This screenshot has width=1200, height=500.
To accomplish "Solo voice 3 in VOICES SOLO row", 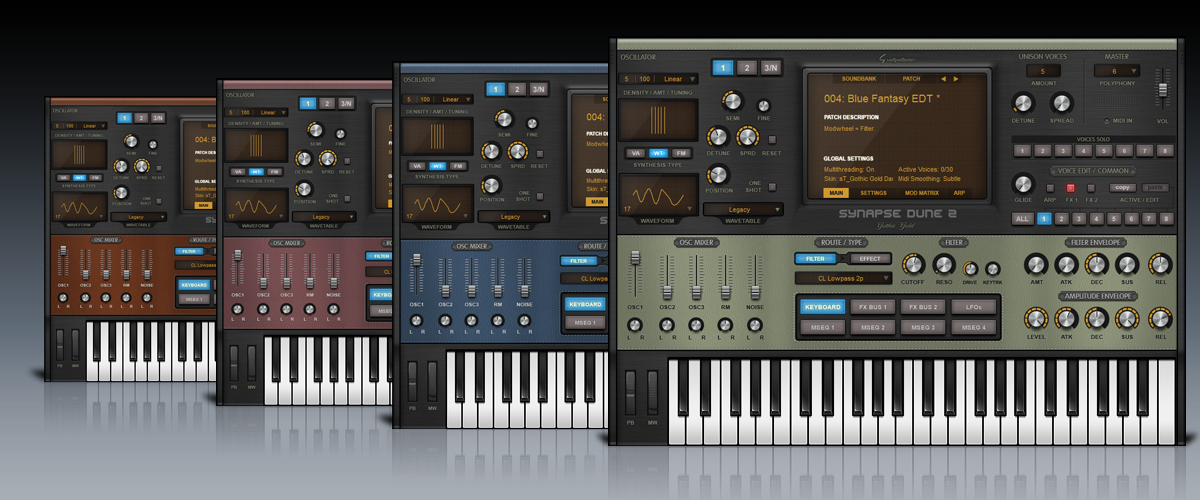I will (x=1062, y=151).
